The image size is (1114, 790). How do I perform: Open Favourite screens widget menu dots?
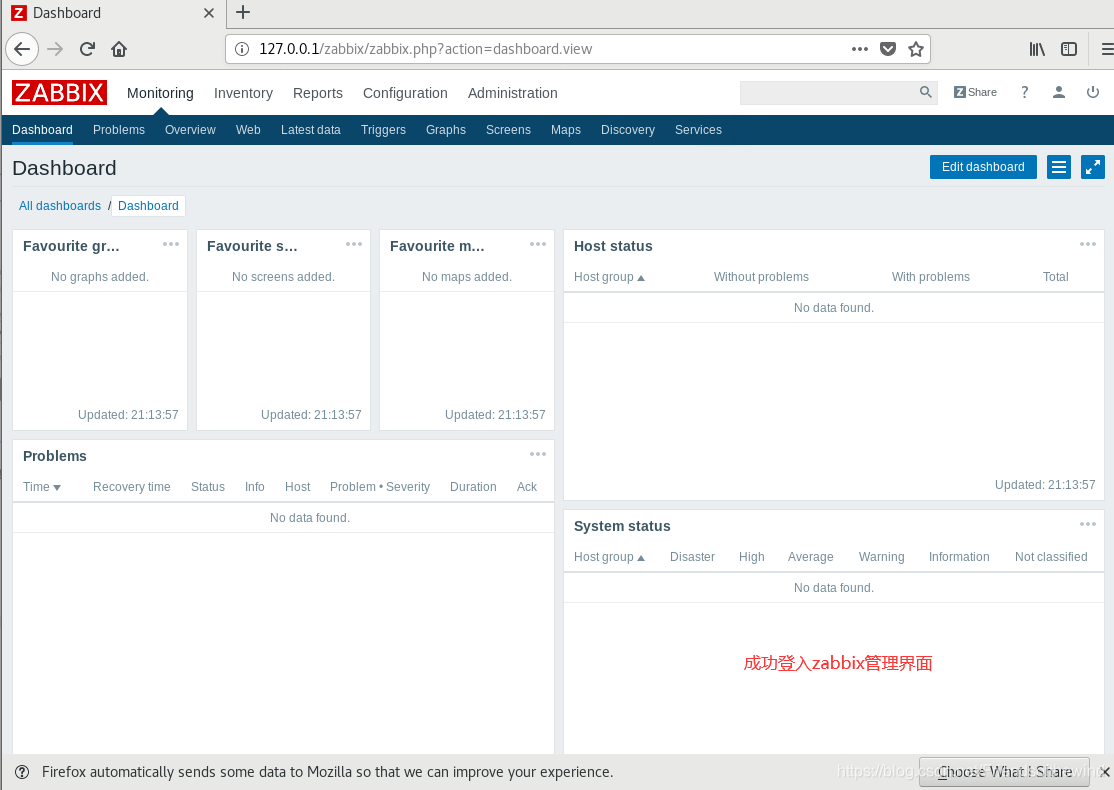point(354,244)
